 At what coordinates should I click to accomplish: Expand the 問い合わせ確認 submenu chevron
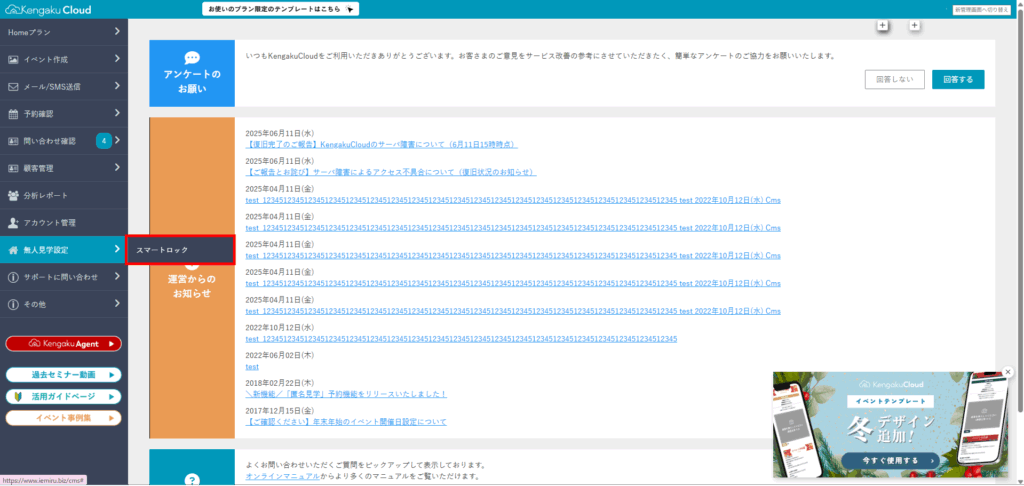117,140
